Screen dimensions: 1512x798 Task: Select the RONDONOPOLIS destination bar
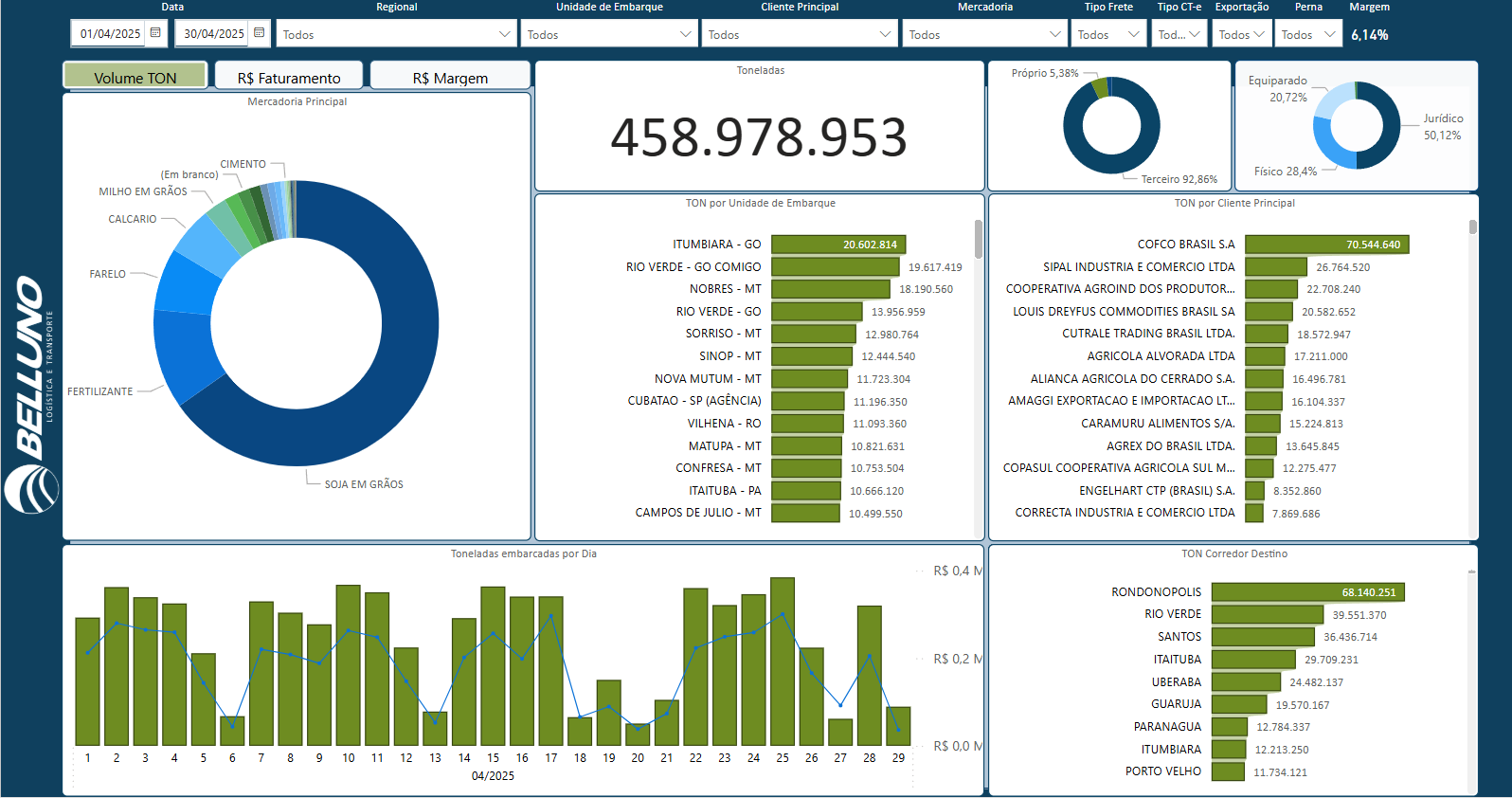[x=1308, y=592]
